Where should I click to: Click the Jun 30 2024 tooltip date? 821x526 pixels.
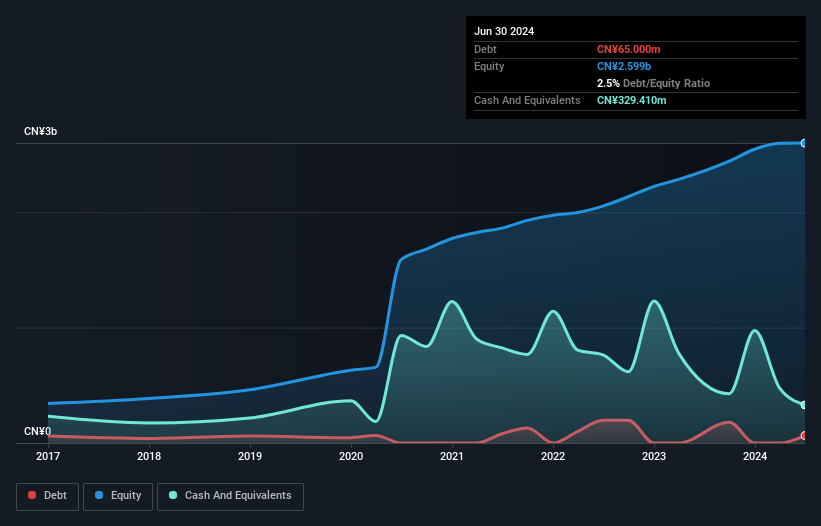point(504,31)
